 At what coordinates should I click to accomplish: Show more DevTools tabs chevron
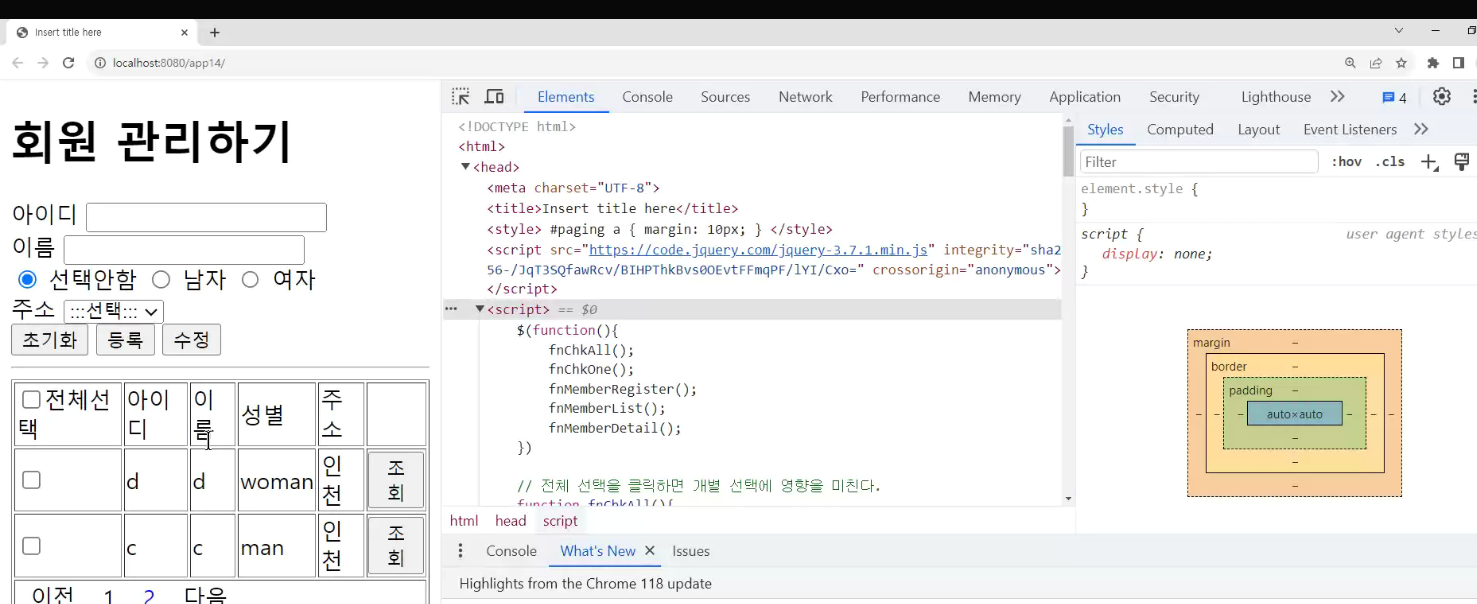pos(1338,97)
